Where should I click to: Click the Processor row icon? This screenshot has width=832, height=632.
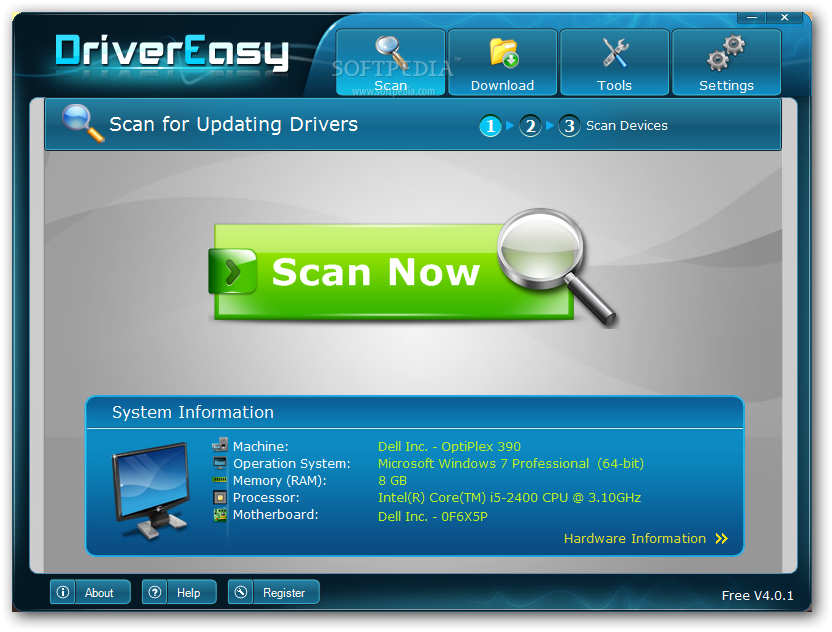(220, 497)
